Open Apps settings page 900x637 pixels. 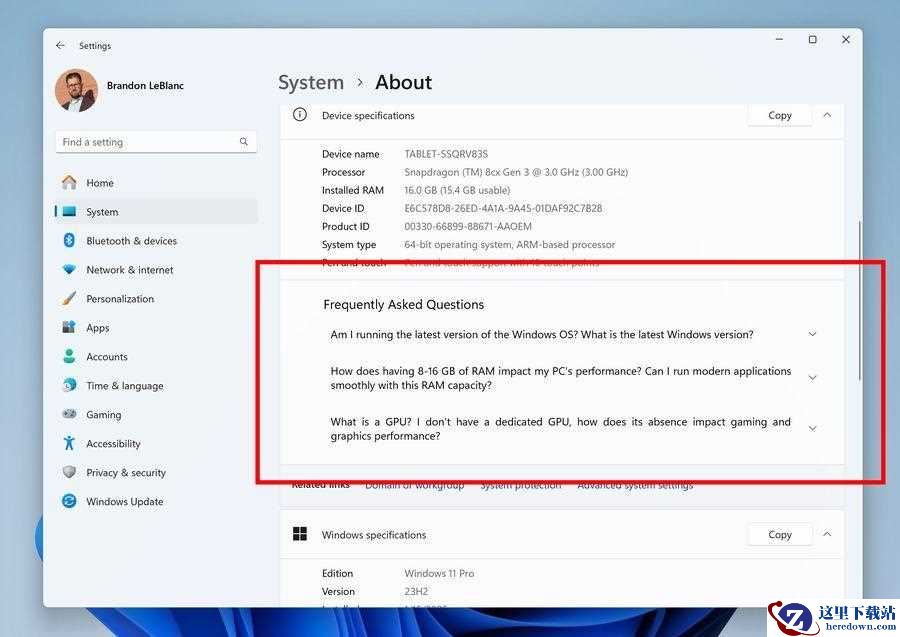(156, 327)
